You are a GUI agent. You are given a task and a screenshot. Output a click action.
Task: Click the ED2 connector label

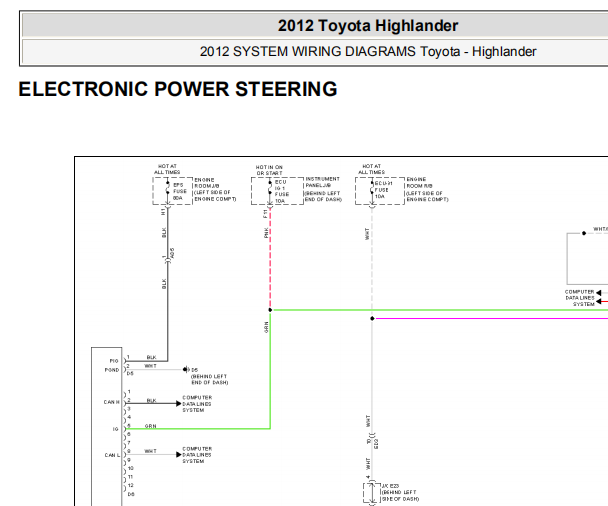(x=376, y=444)
